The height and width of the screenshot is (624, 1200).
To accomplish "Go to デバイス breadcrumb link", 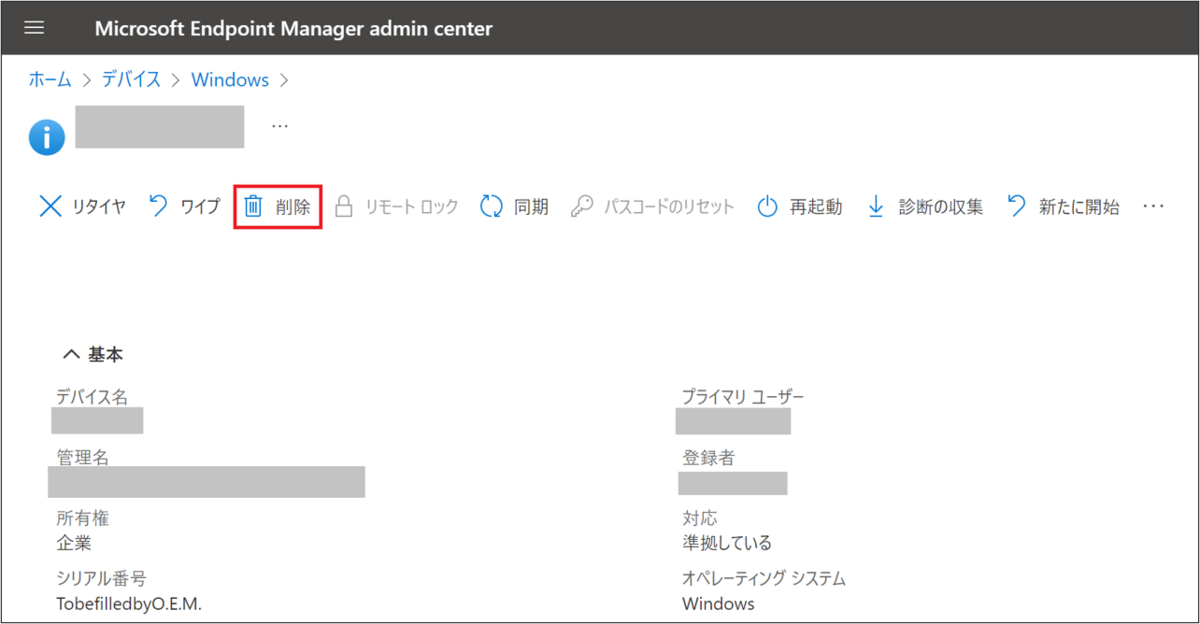I will click(x=131, y=80).
